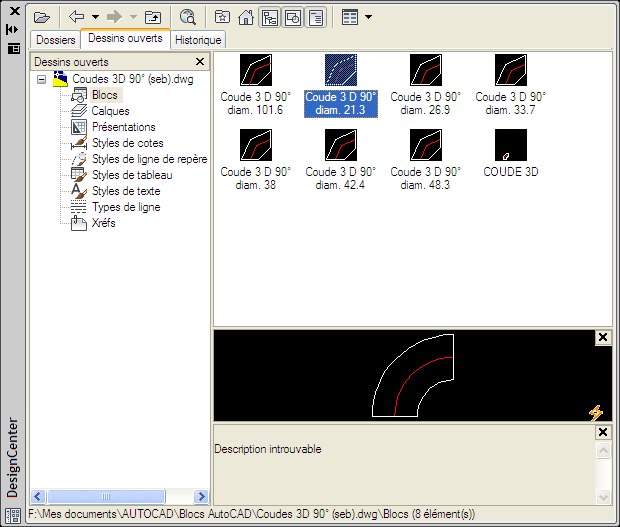
Task: Open the Favorites folder icon
Action: [x=223, y=17]
